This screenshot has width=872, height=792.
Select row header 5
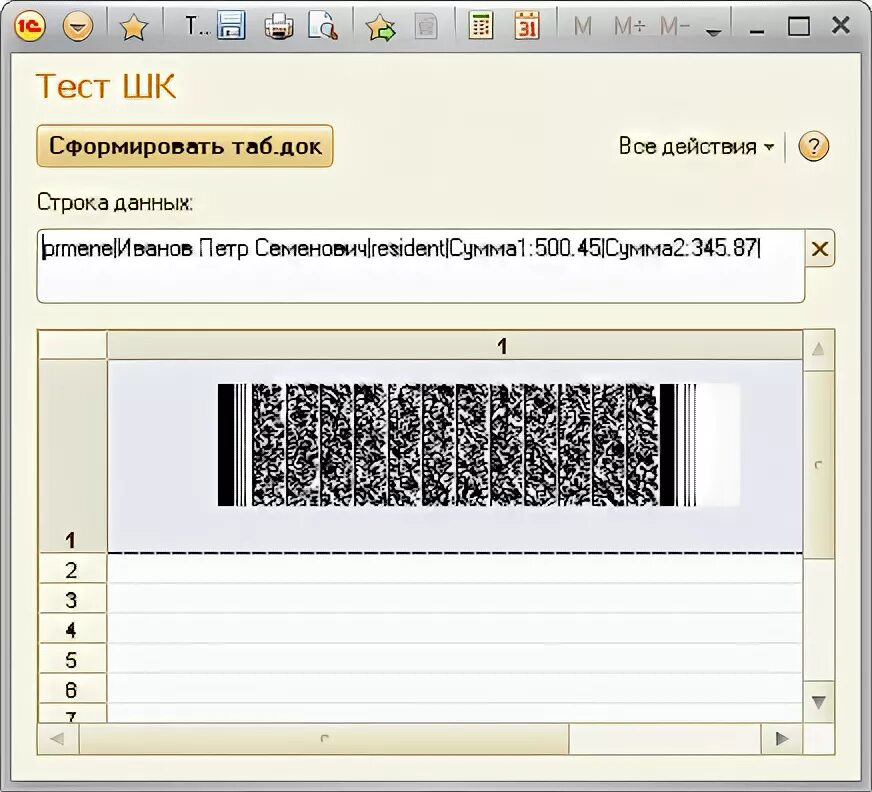pos(72,659)
